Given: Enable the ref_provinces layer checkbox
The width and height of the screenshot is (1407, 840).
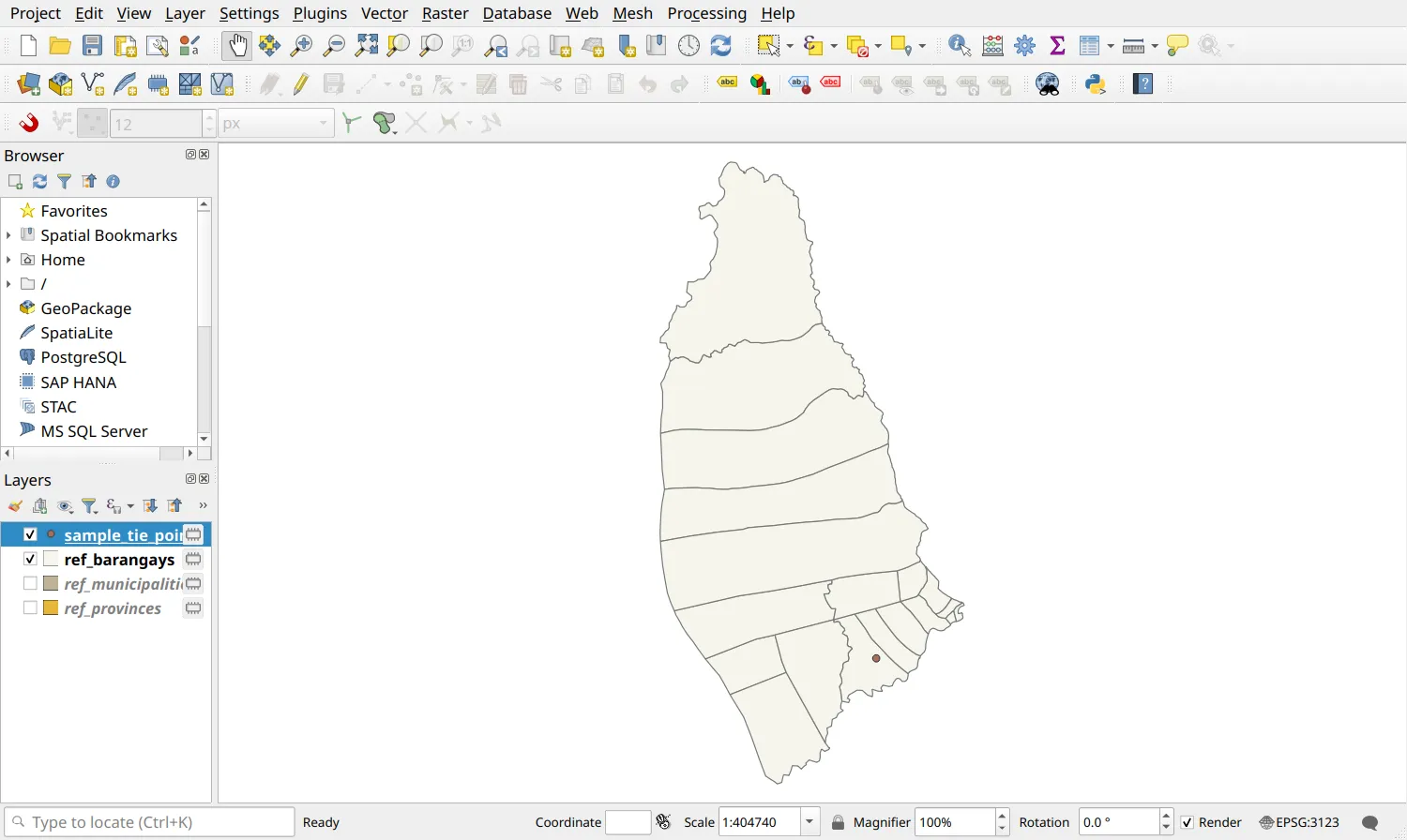Looking at the screenshot, I should pos(30,607).
